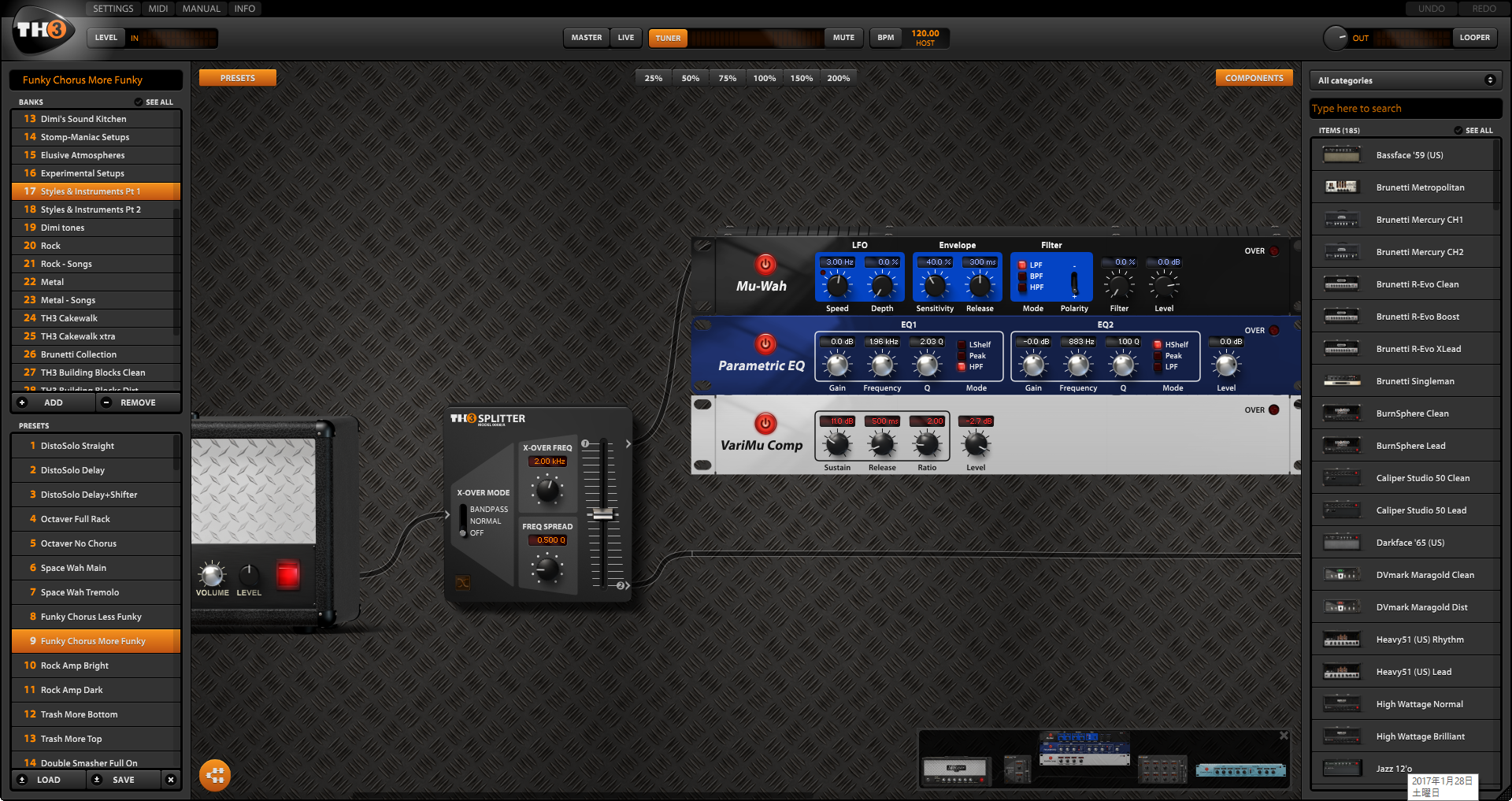Viewport: 1512px width, 801px height.
Task: Select bank 20 Rock
Action: click(x=96, y=246)
